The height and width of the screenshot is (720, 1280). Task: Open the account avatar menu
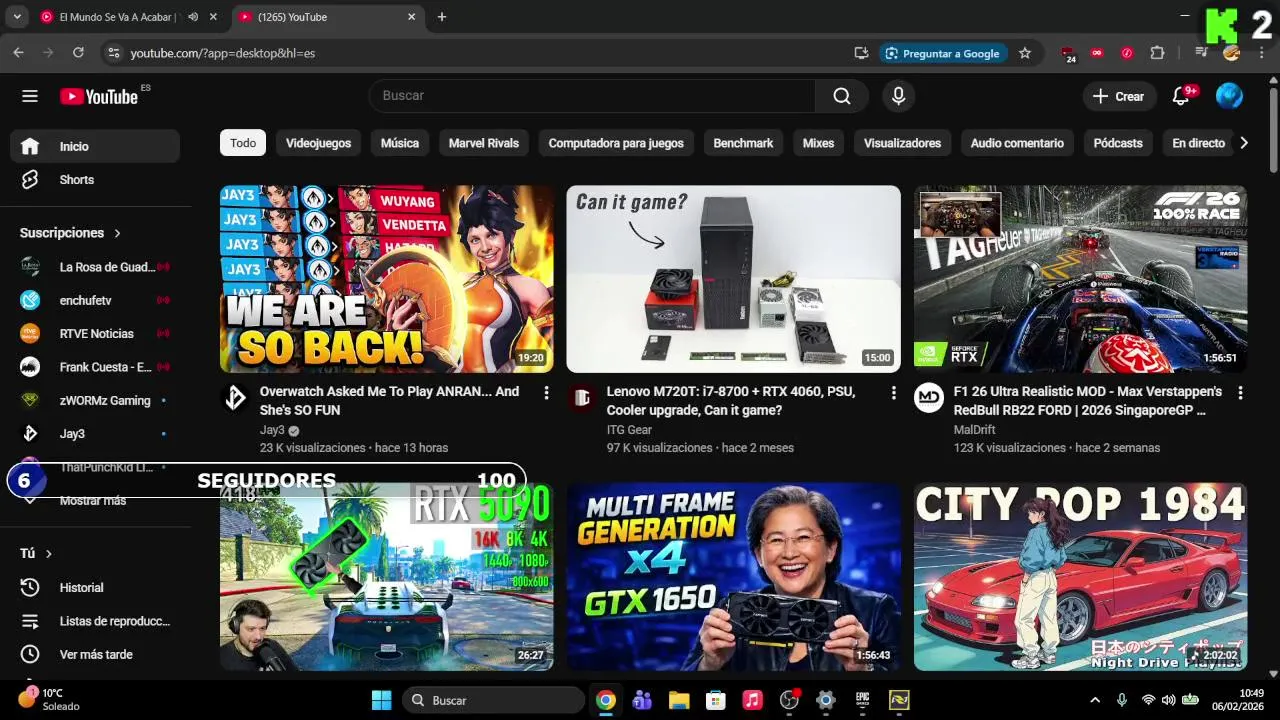point(1229,96)
